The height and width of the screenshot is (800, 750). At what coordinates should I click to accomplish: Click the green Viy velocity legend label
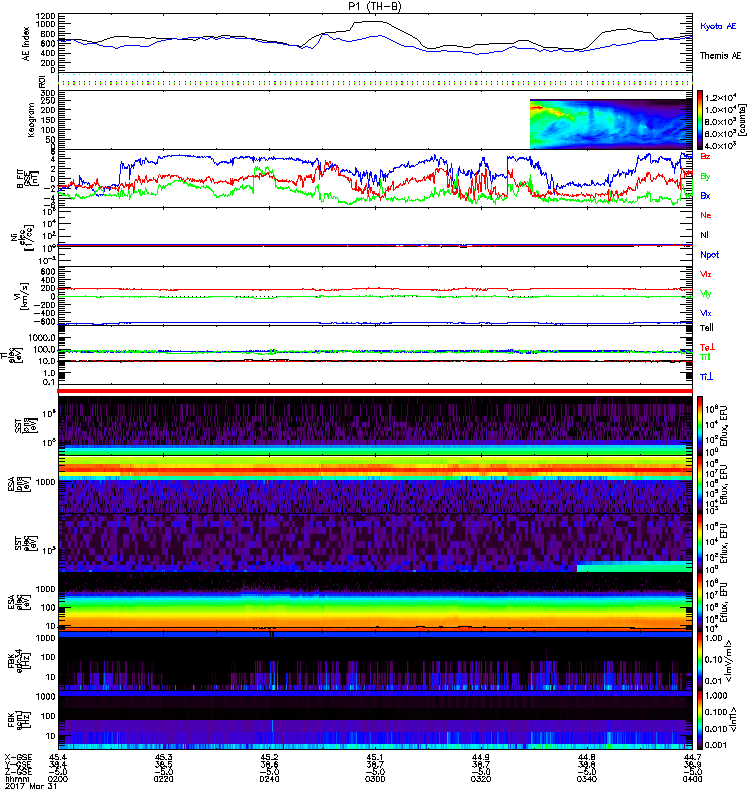pyautogui.click(x=706, y=294)
